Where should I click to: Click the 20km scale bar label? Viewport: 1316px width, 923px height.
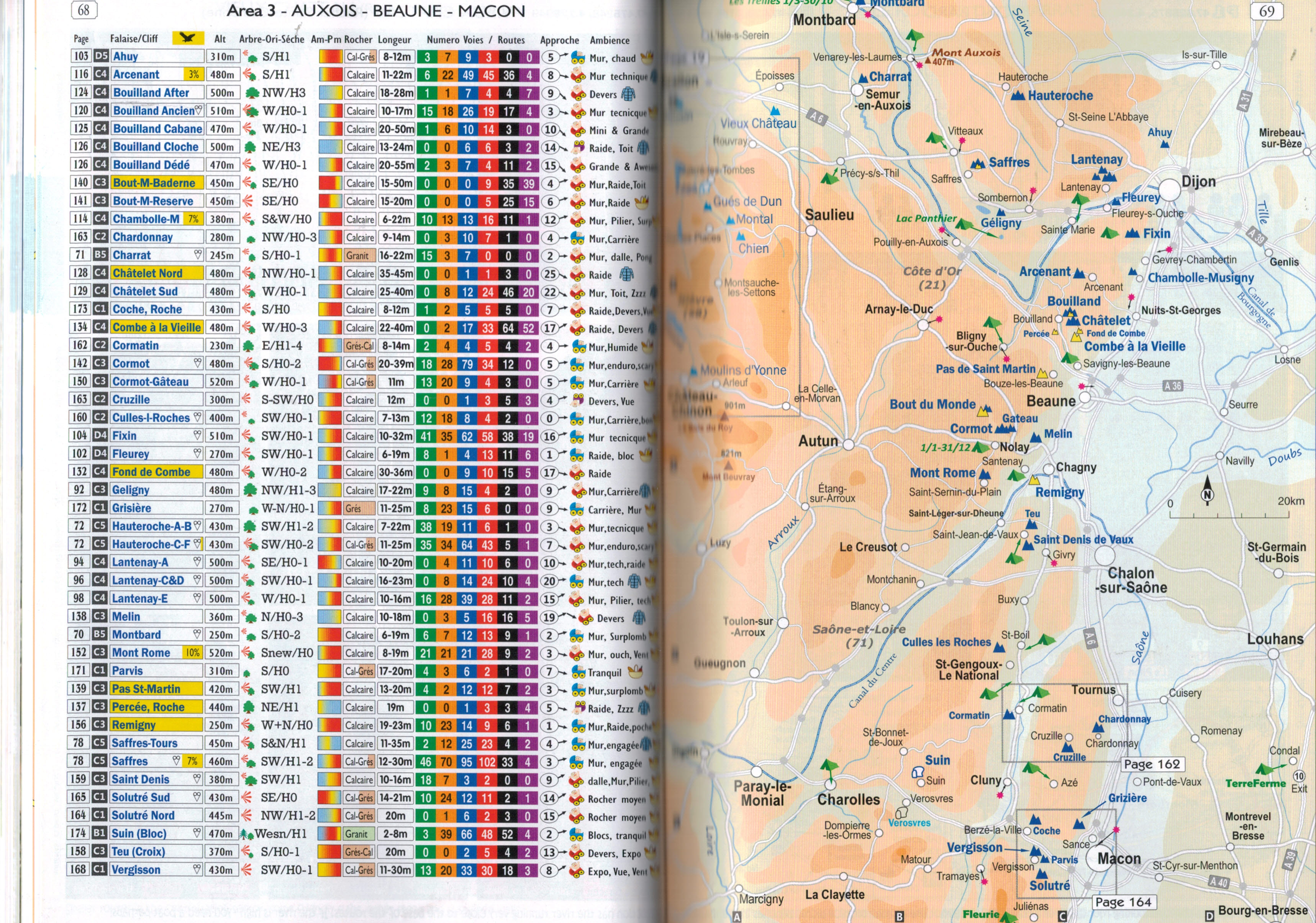coord(1291,501)
